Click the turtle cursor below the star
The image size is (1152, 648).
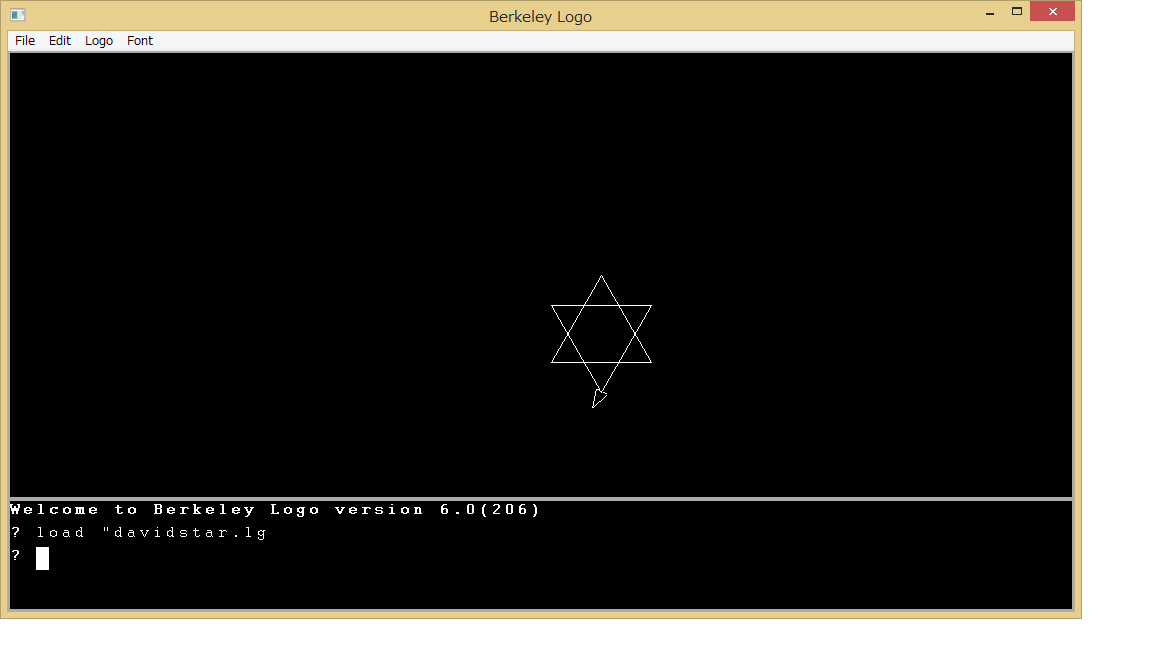(599, 398)
